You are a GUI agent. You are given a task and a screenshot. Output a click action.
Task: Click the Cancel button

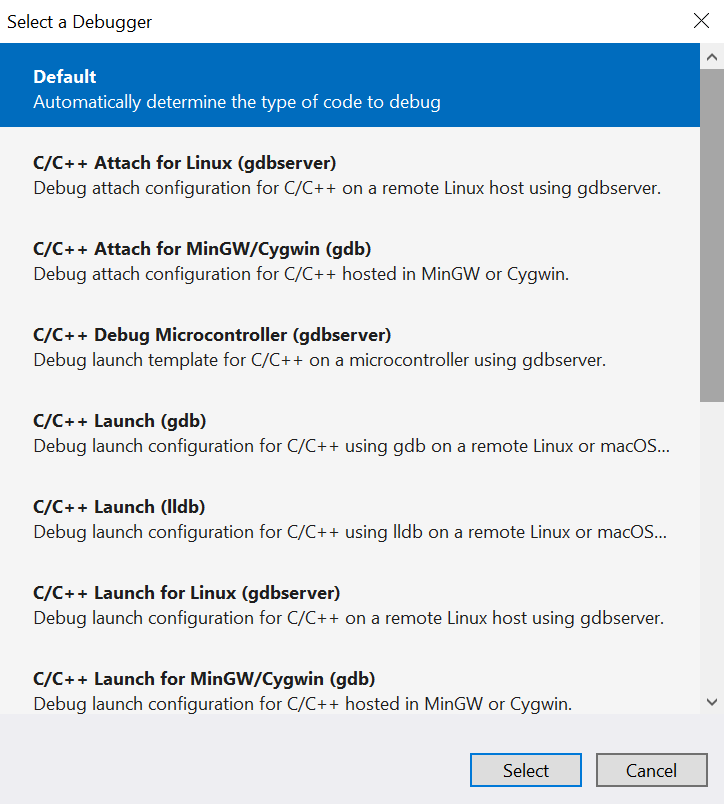651,770
